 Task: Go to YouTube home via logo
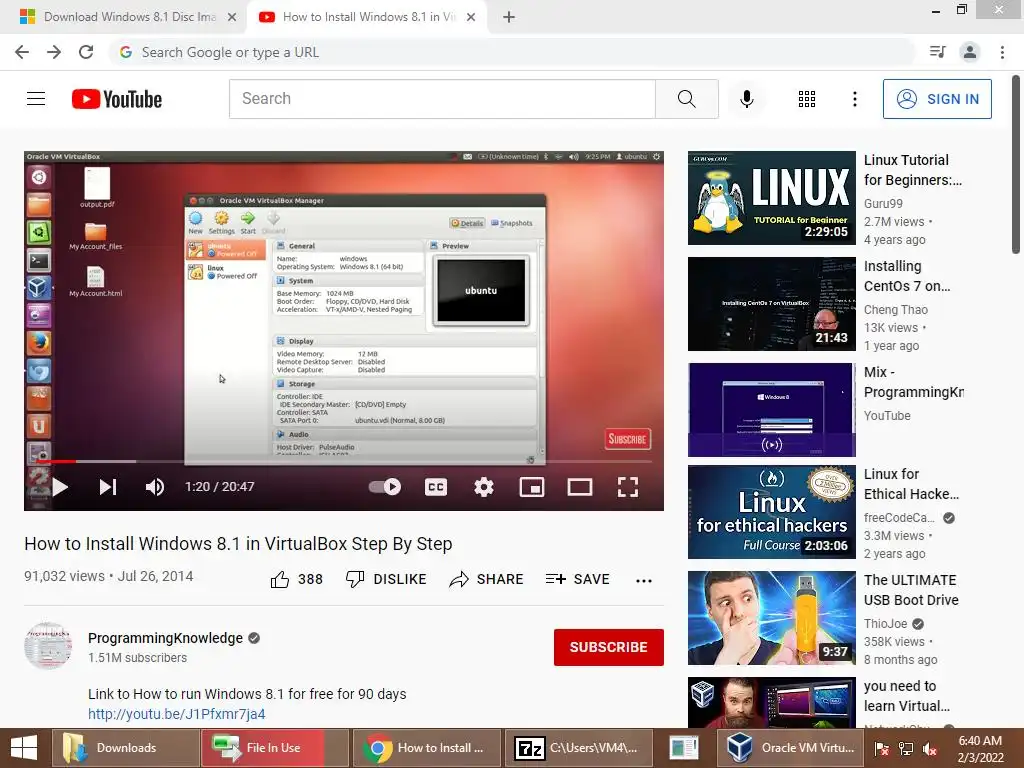tap(117, 99)
